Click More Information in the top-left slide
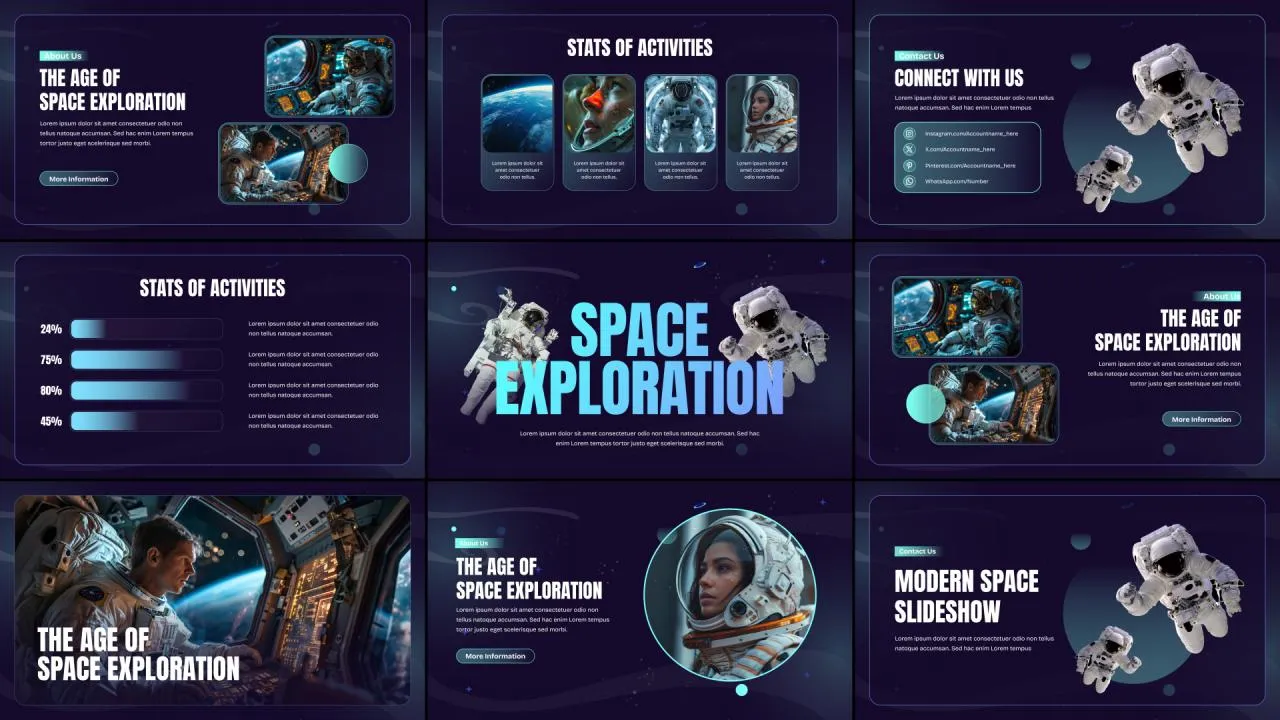 pos(79,179)
